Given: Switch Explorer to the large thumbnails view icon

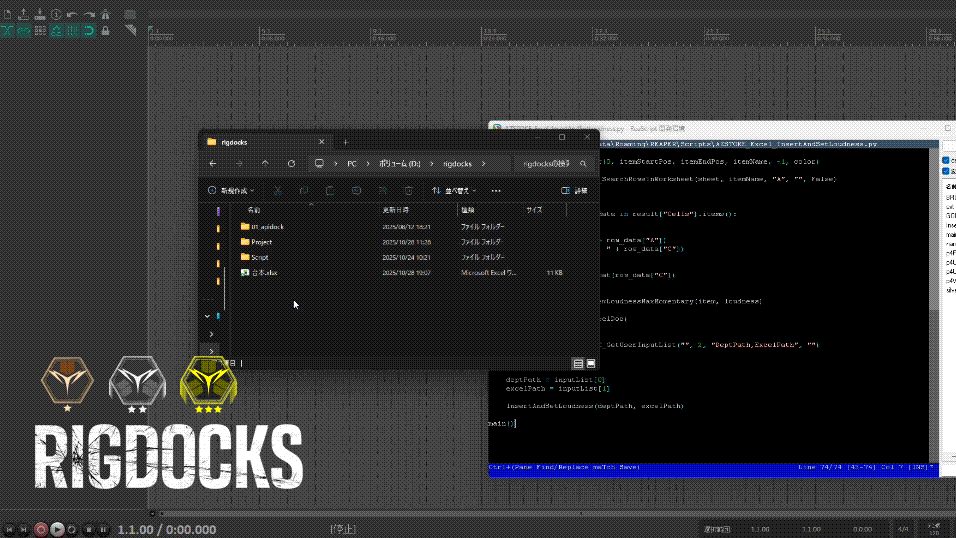Looking at the screenshot, I should coord(591,364).
